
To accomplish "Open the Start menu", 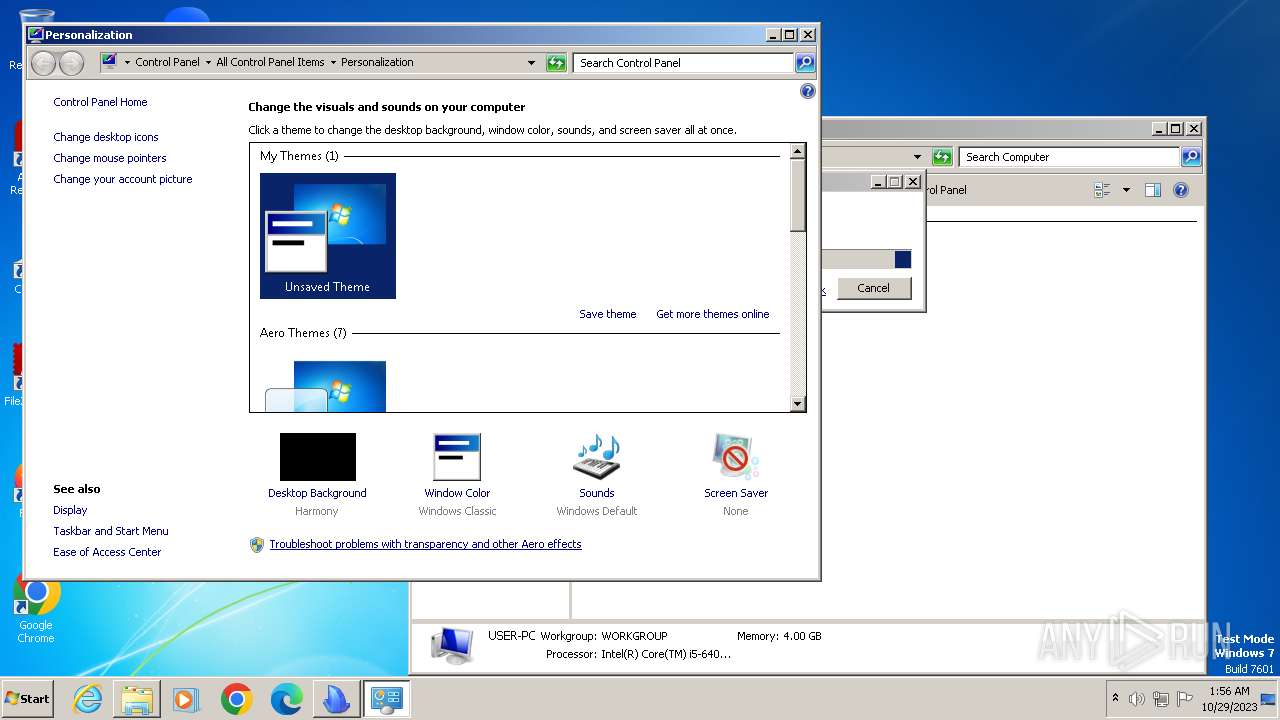I will (x=28, y=699).
